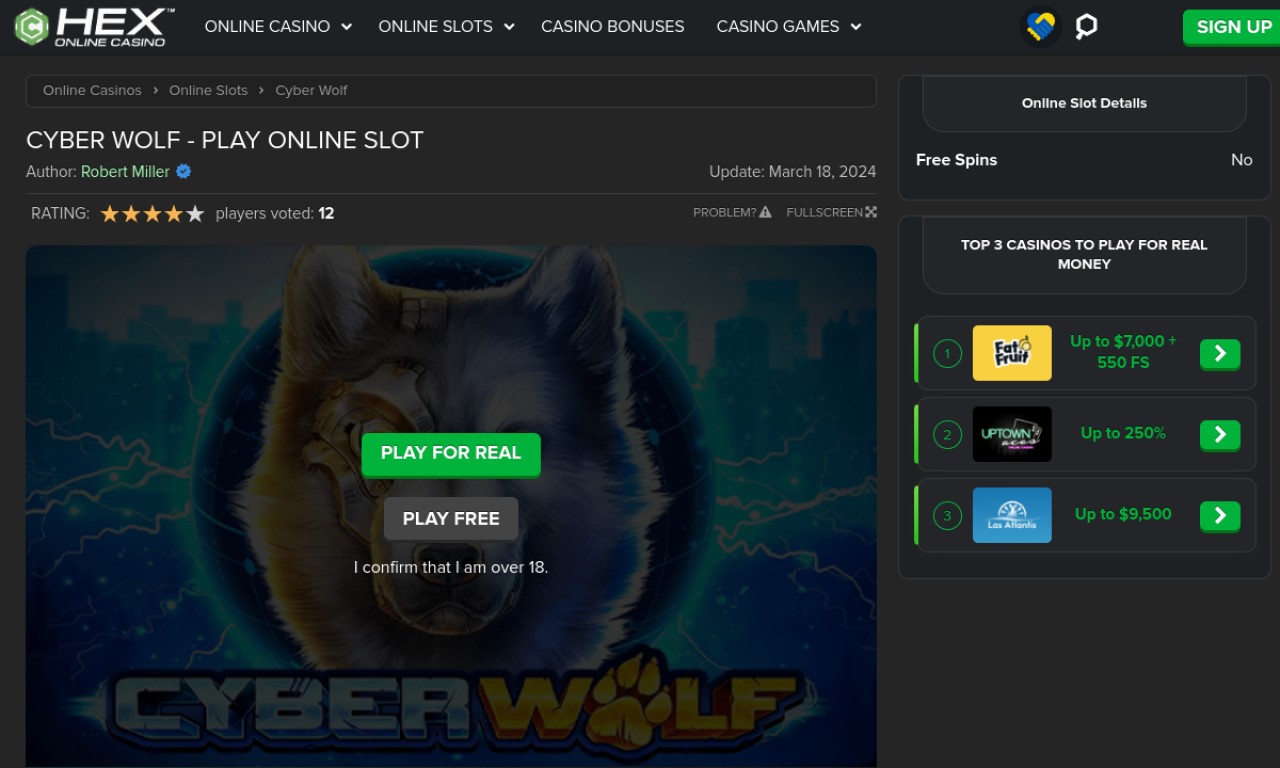Click the Sign Up button

pyautogui.click(x=1234, y=27)
